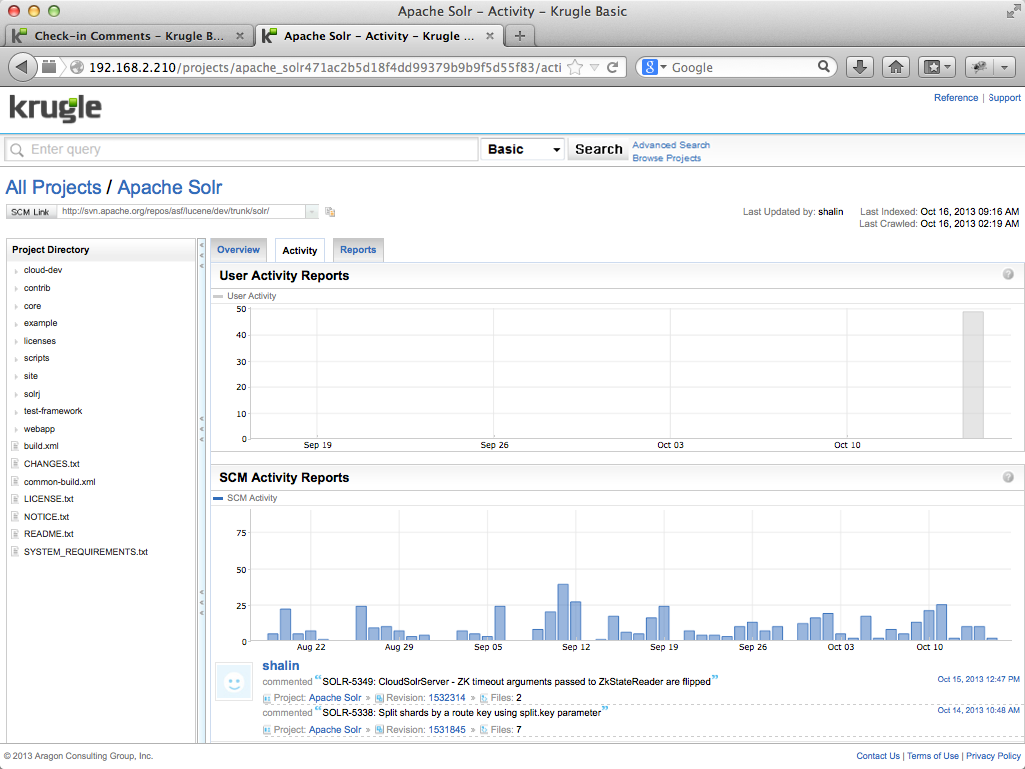Open a new browser tab with plus
Image resolution: width=1025 pixels, height=769 pixels.
[520, 36]
